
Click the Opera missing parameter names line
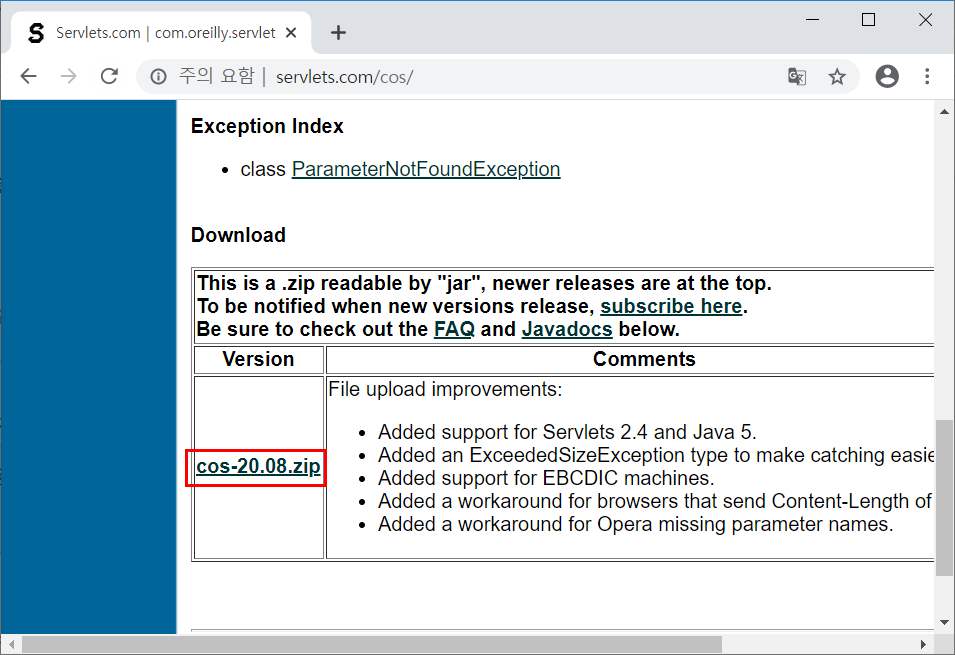635,524
